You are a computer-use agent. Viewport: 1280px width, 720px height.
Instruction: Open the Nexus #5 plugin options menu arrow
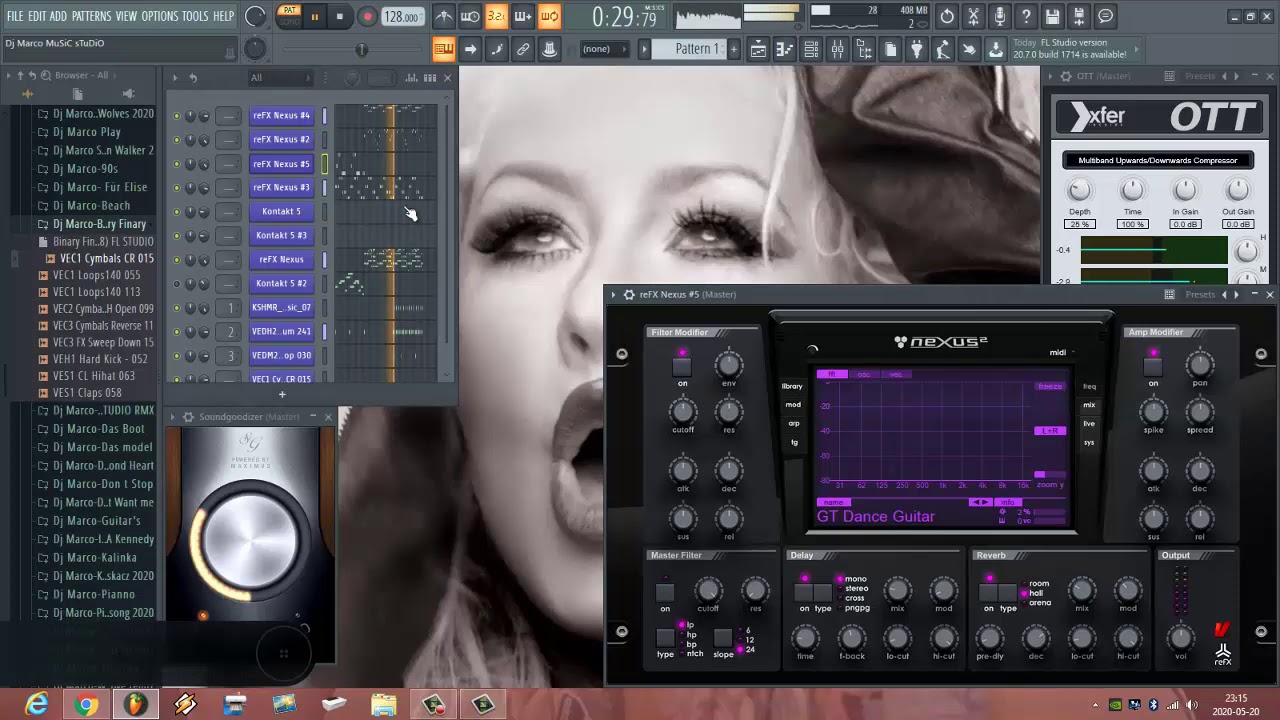click(x=613, y=294)
